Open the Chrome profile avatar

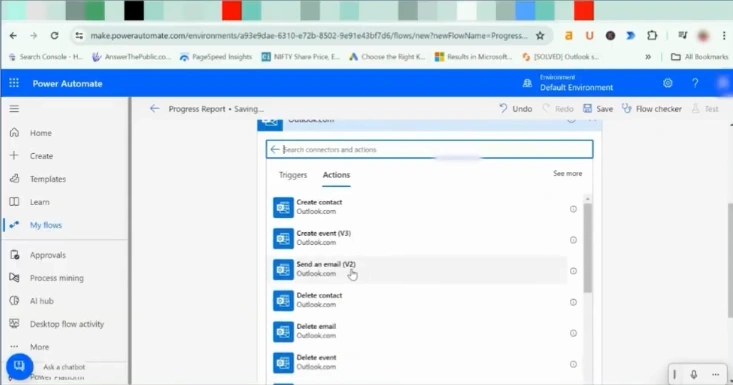click(703, 36)
